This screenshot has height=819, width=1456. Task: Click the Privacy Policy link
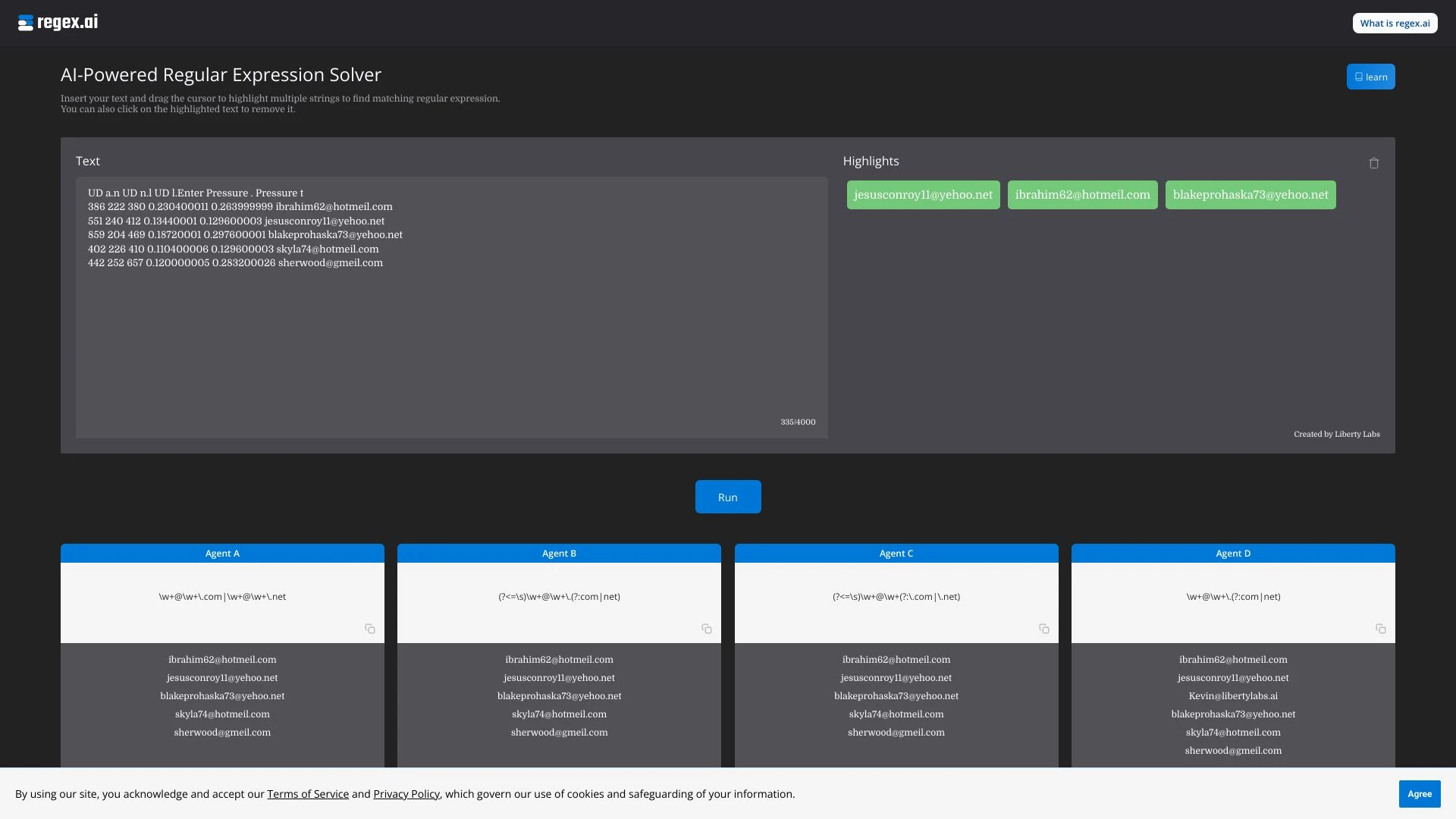tap(406, 793)
